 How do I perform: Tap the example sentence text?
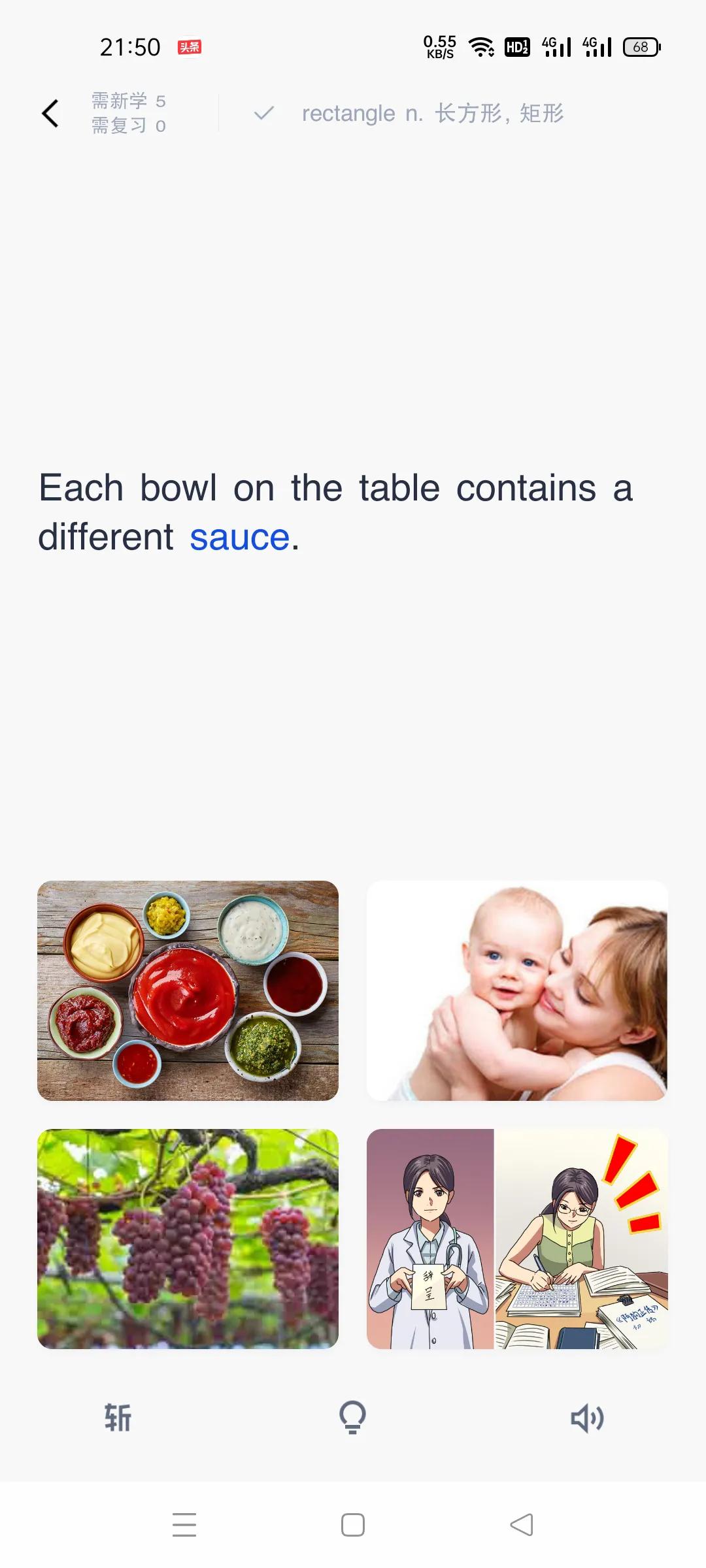coord(335,512)
